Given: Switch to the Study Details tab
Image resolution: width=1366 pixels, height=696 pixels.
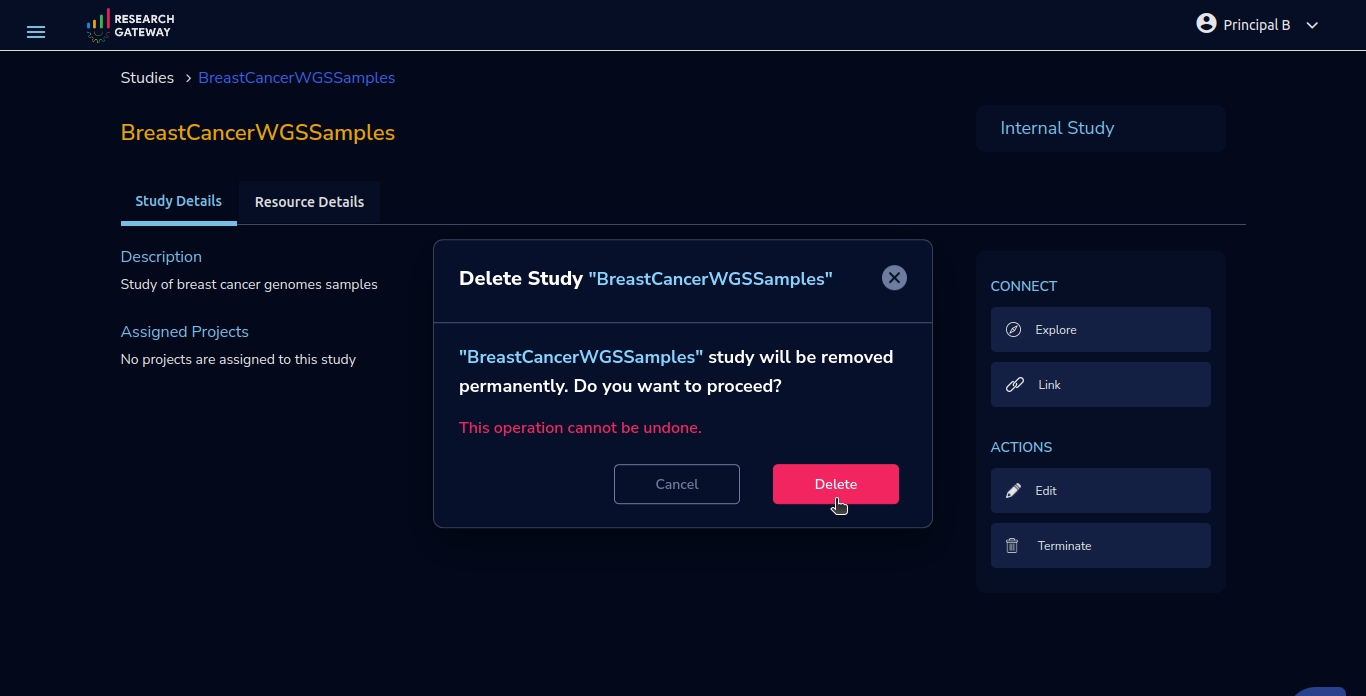Looking at the screenshot, I should (x=178, y=201).
